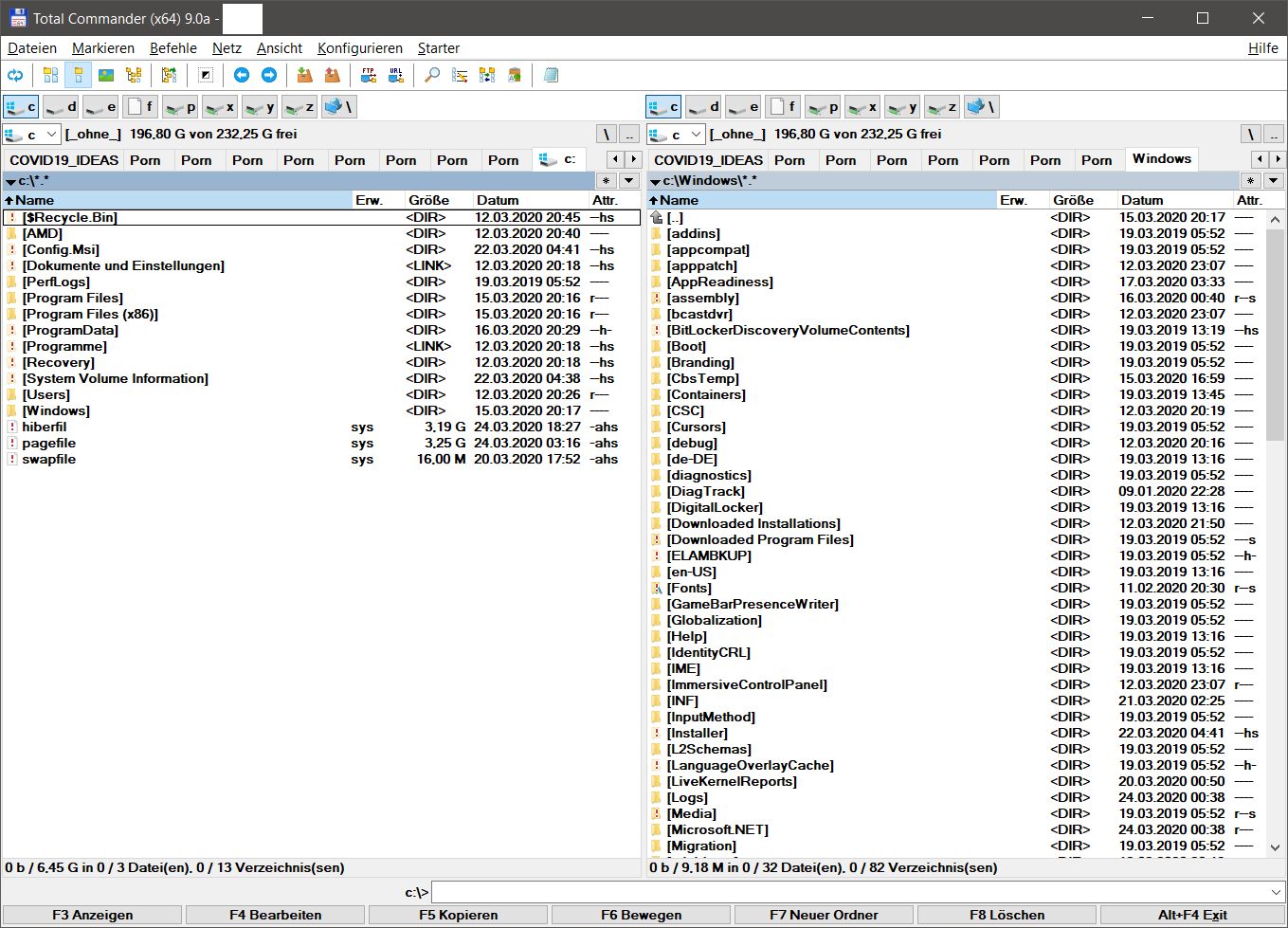The width and height of the screenshot is (1288, 928).
Task: Switch to right panel COVID19_IDEAS tab
Action: 708,160
